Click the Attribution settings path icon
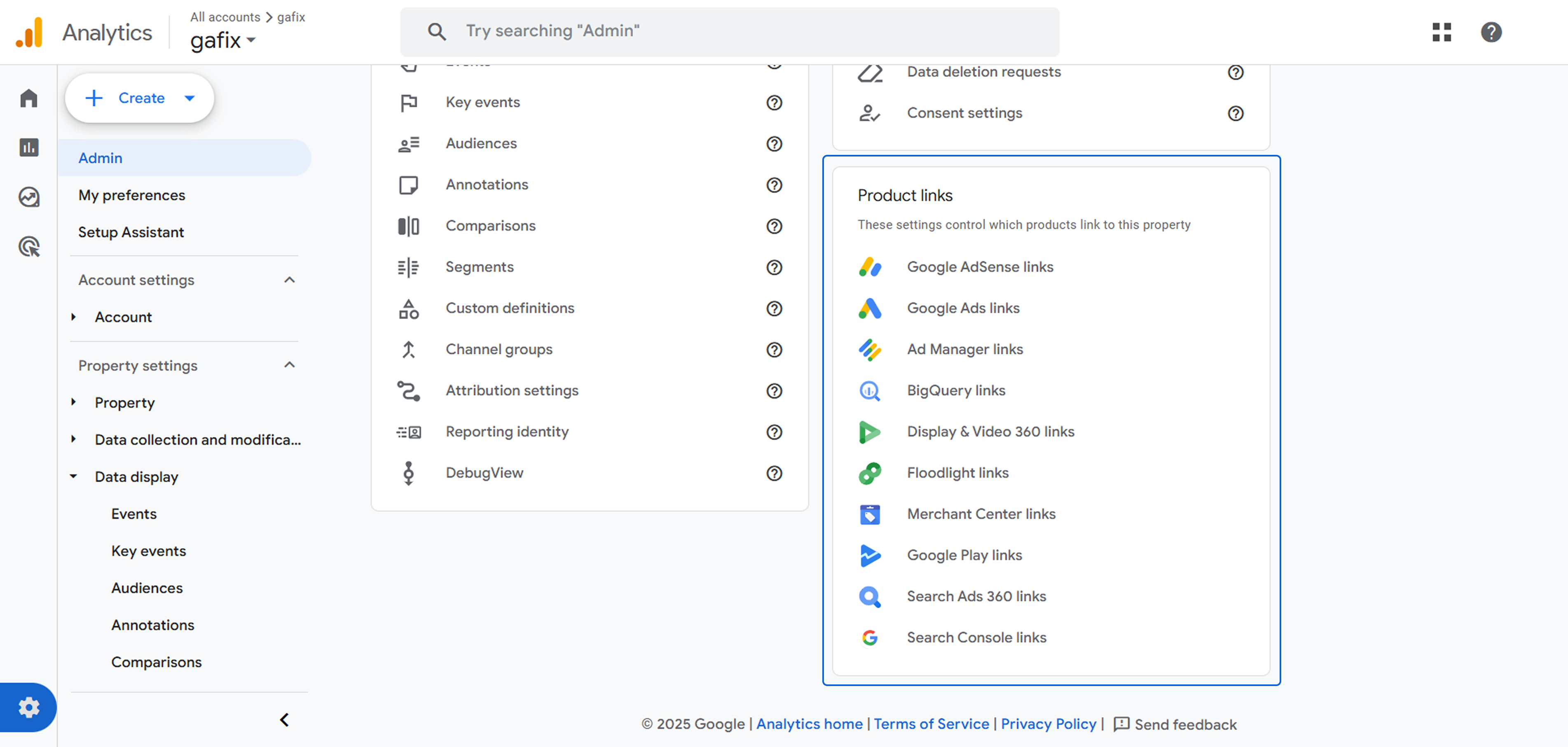The image size is (1568, 747). click(x=408, y=390)
